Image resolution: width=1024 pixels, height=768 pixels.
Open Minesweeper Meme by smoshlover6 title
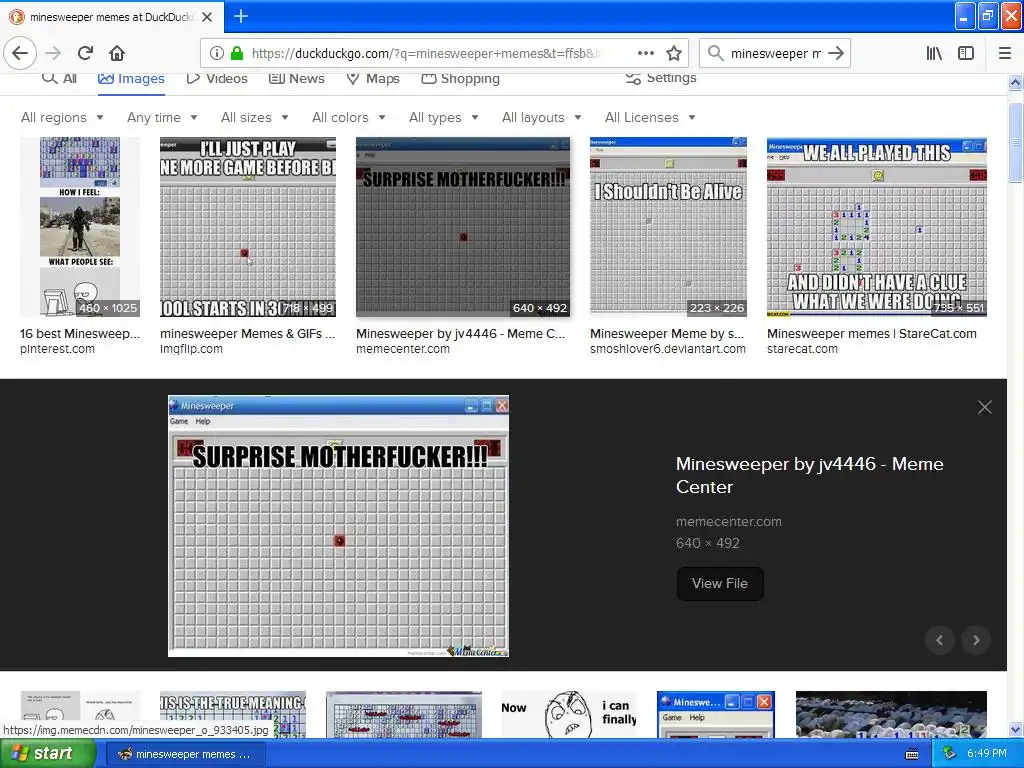tap(667, 334)
